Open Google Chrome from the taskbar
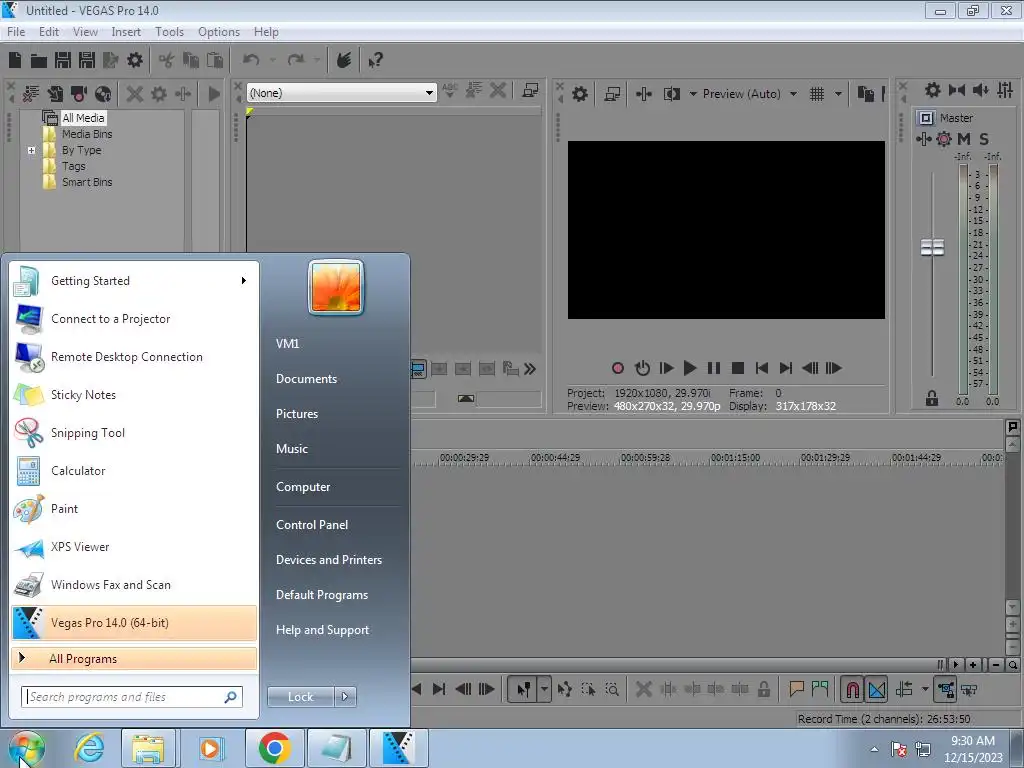This screenshot has width=1024, height=768. coord(274,748)
